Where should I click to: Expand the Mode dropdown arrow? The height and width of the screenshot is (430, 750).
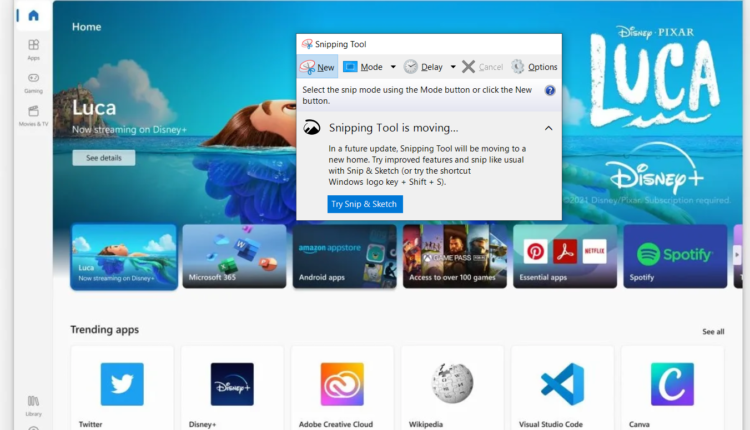[393, 67]
